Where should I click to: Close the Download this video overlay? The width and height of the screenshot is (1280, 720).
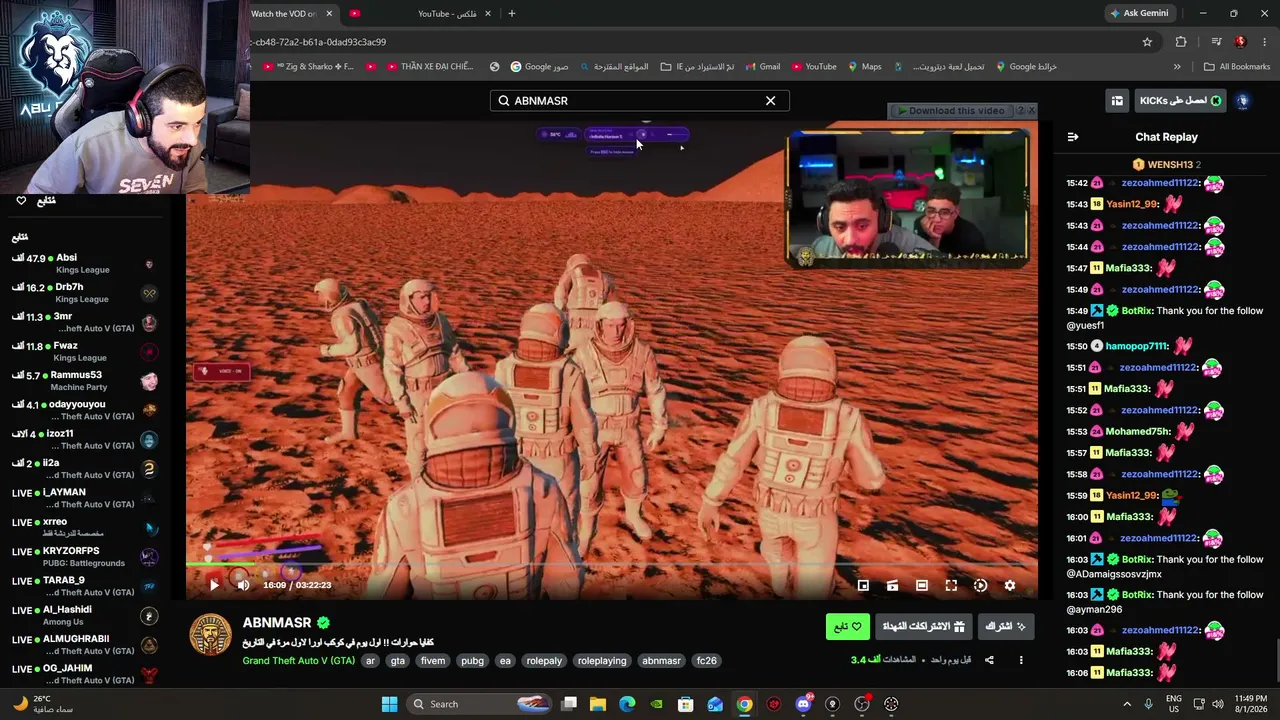[x=1032, y=110]
